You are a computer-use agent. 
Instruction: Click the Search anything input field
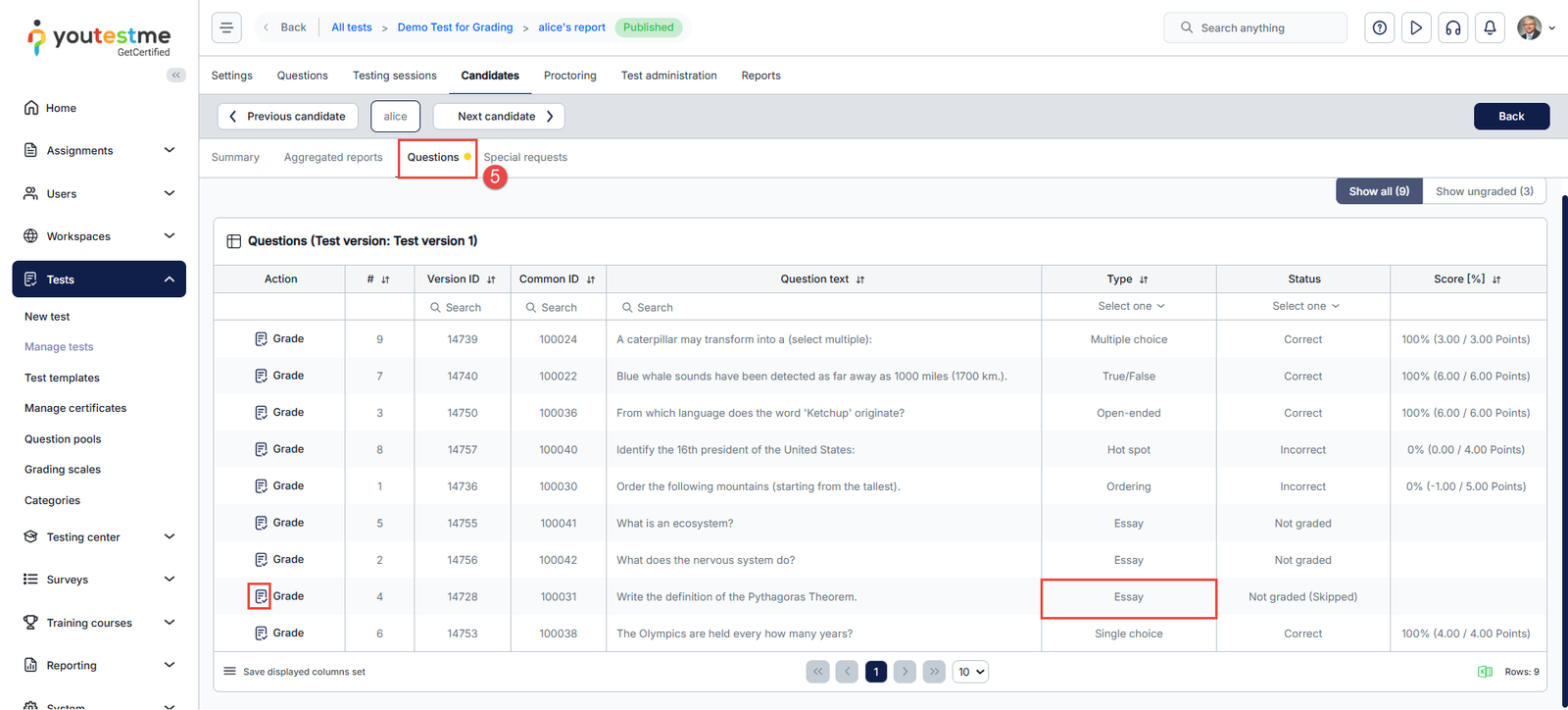click(1264, 27)
